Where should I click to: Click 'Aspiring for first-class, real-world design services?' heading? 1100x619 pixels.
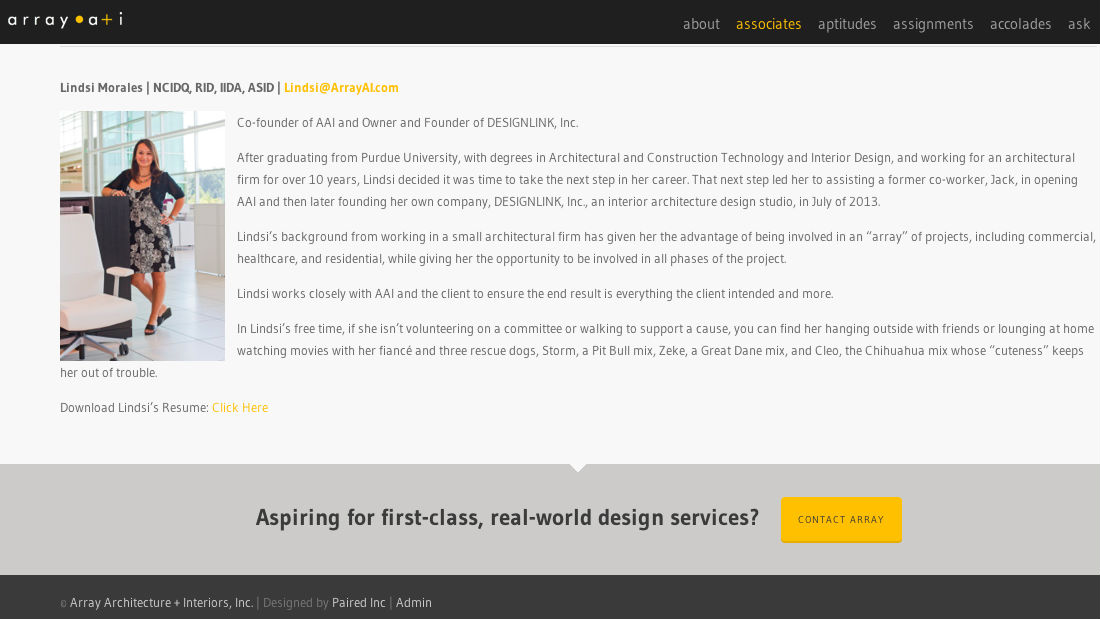pyautogui.click(x=507, y=518)
